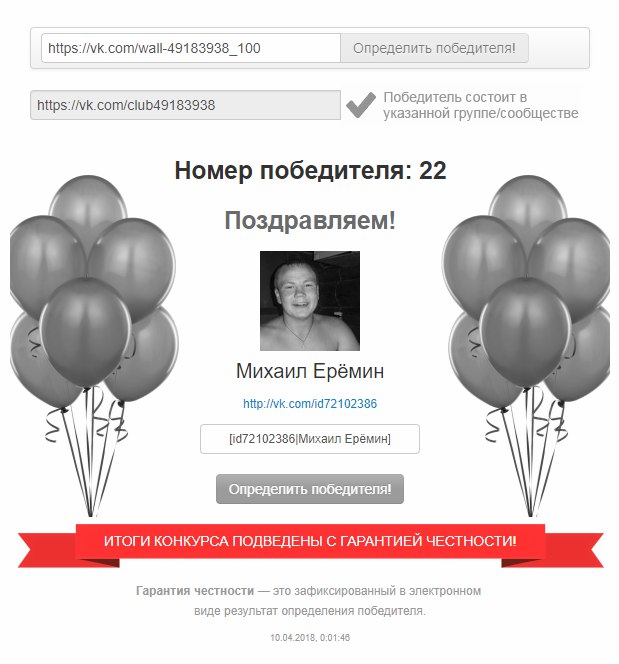This screenshot has width=619, height=664.
Task: Select the [id72102386|Михаил Ерёмин] mention field
Action: tap(310, 439)
